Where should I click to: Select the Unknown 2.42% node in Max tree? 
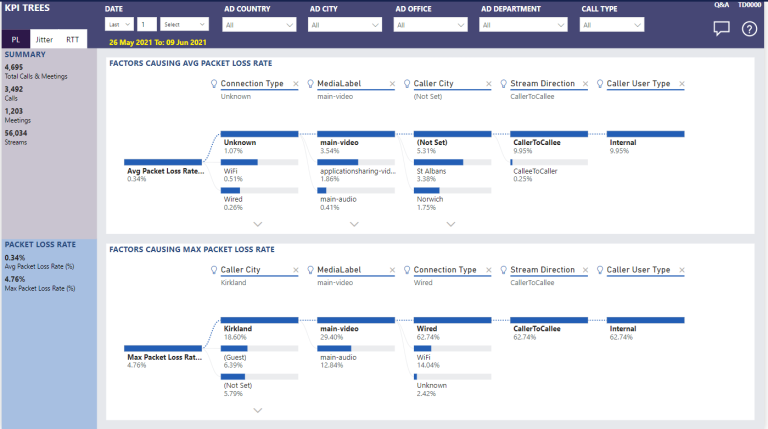453,385
